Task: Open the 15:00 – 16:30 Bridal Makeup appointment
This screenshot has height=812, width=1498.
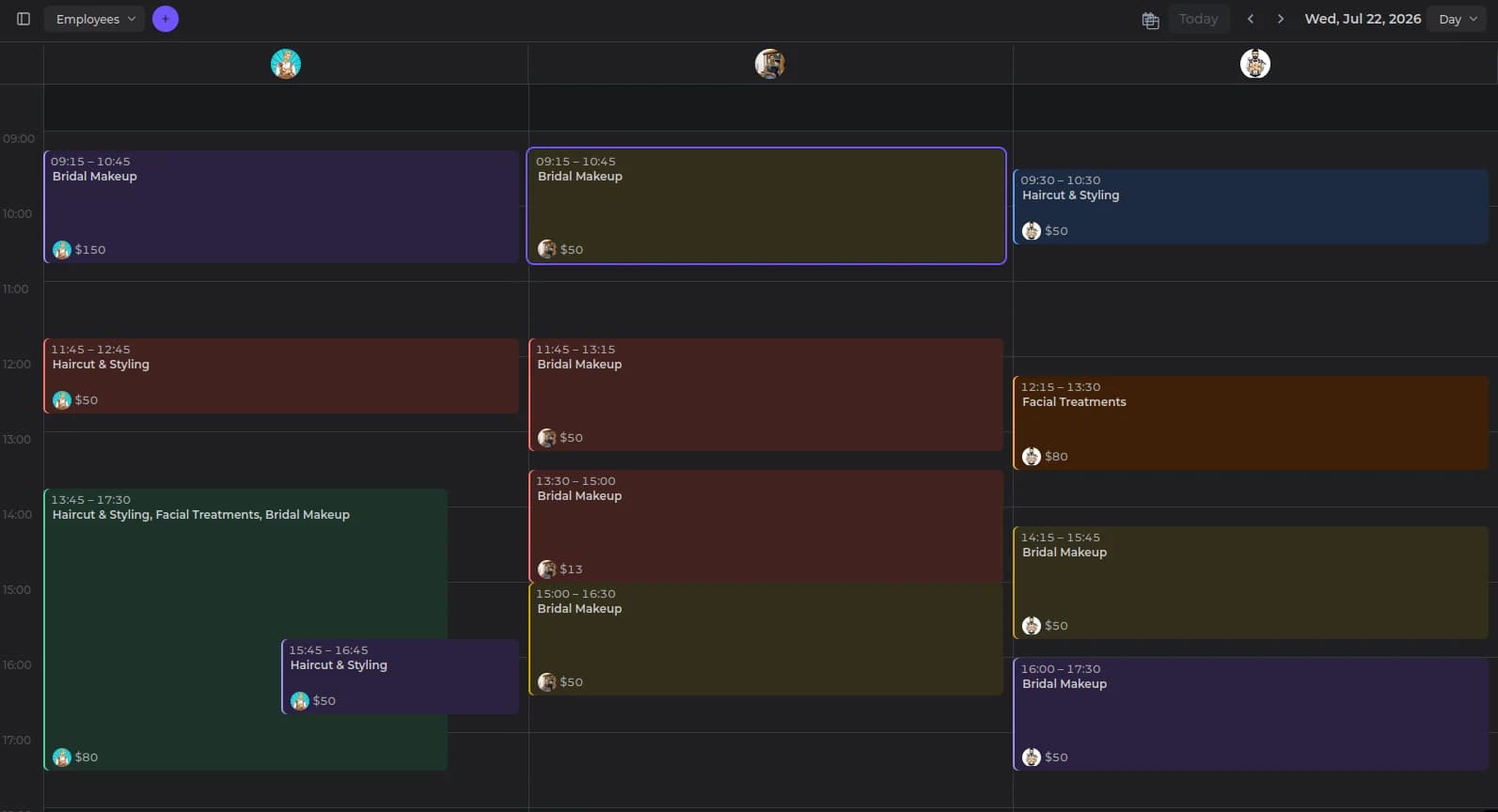Action: coord(766,639)
